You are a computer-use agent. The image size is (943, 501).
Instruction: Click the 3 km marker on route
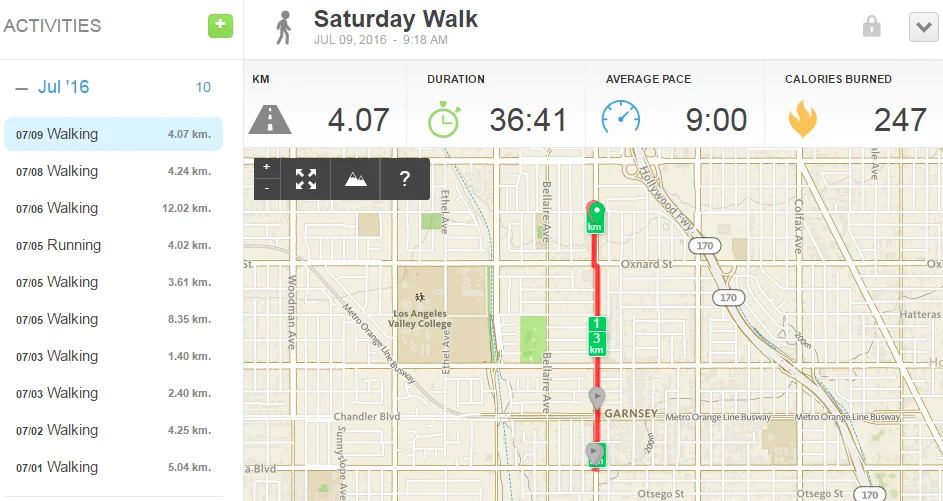[596, 343]
